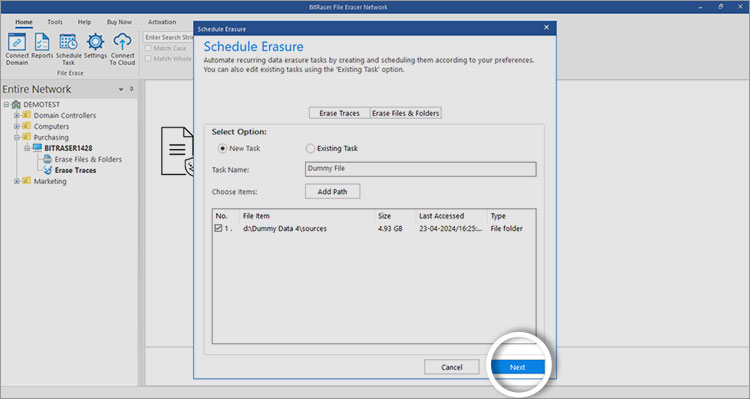Select the Purchasing tree item
Viewport: 750px width, 399px height.
[51, 137]
